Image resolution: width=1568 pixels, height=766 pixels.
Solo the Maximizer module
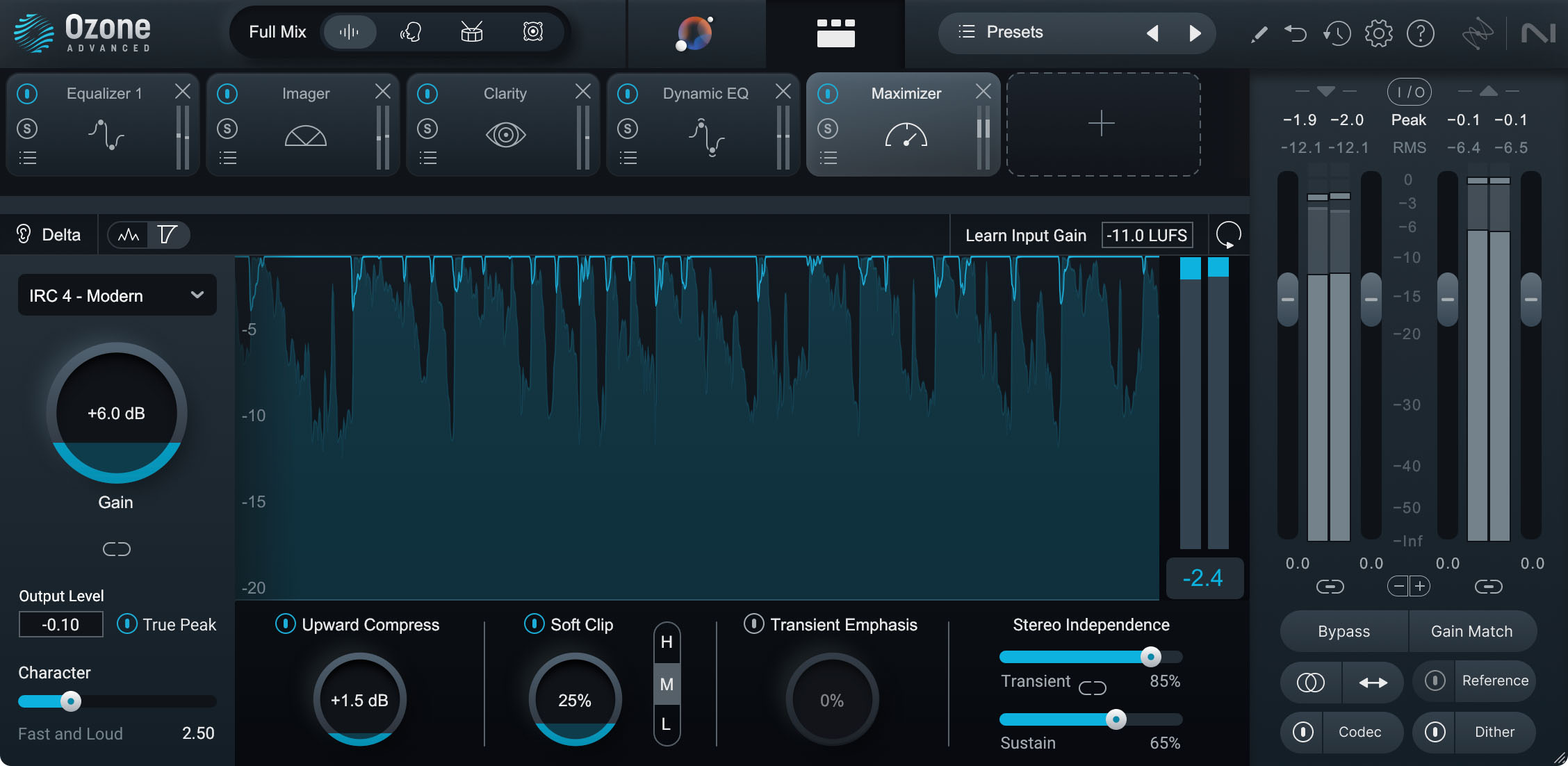(828, 129)
